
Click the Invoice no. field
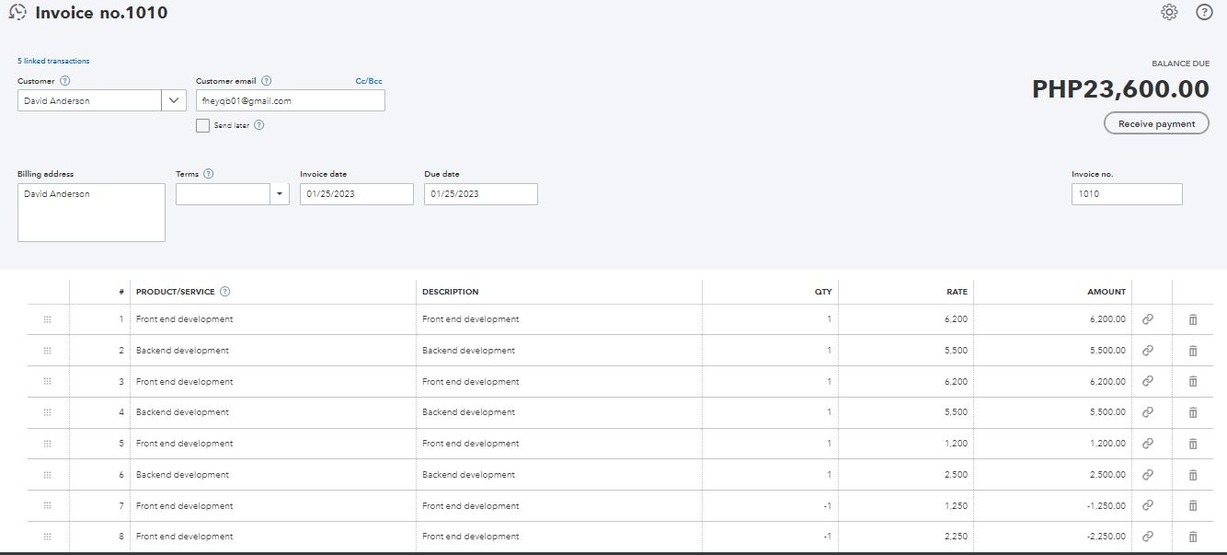[x=1126, y=194]
